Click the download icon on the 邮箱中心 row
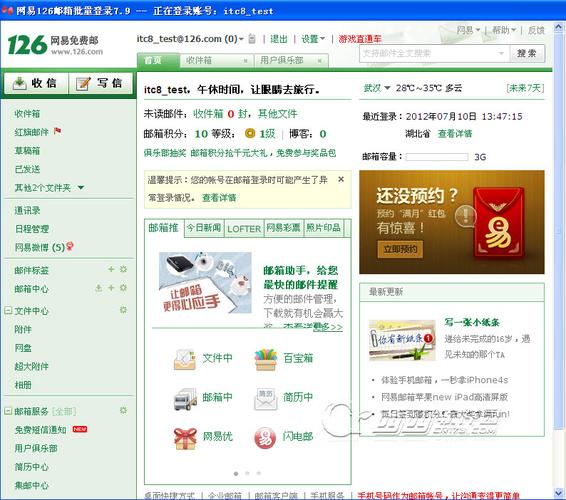Viewport: 566px width, 500px height. tap(99, 288)
